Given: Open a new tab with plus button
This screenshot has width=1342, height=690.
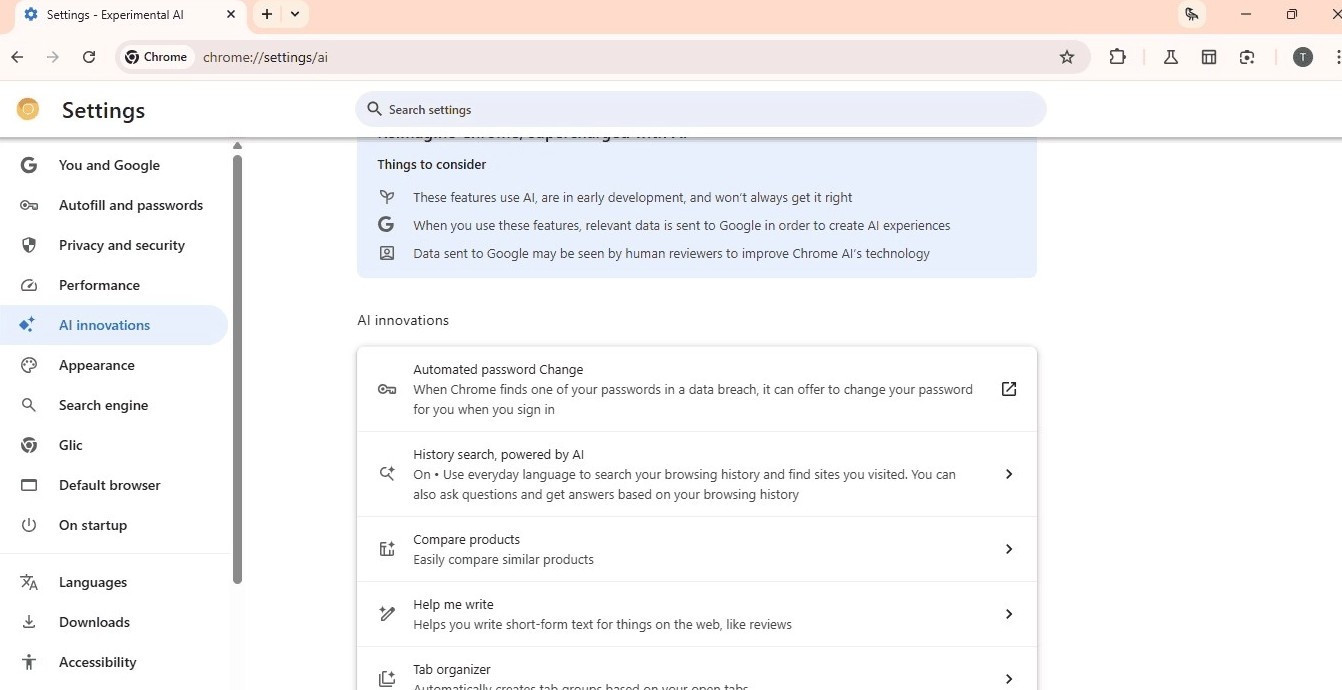Looking at the screenshot, I should click(x=267, y=14).
